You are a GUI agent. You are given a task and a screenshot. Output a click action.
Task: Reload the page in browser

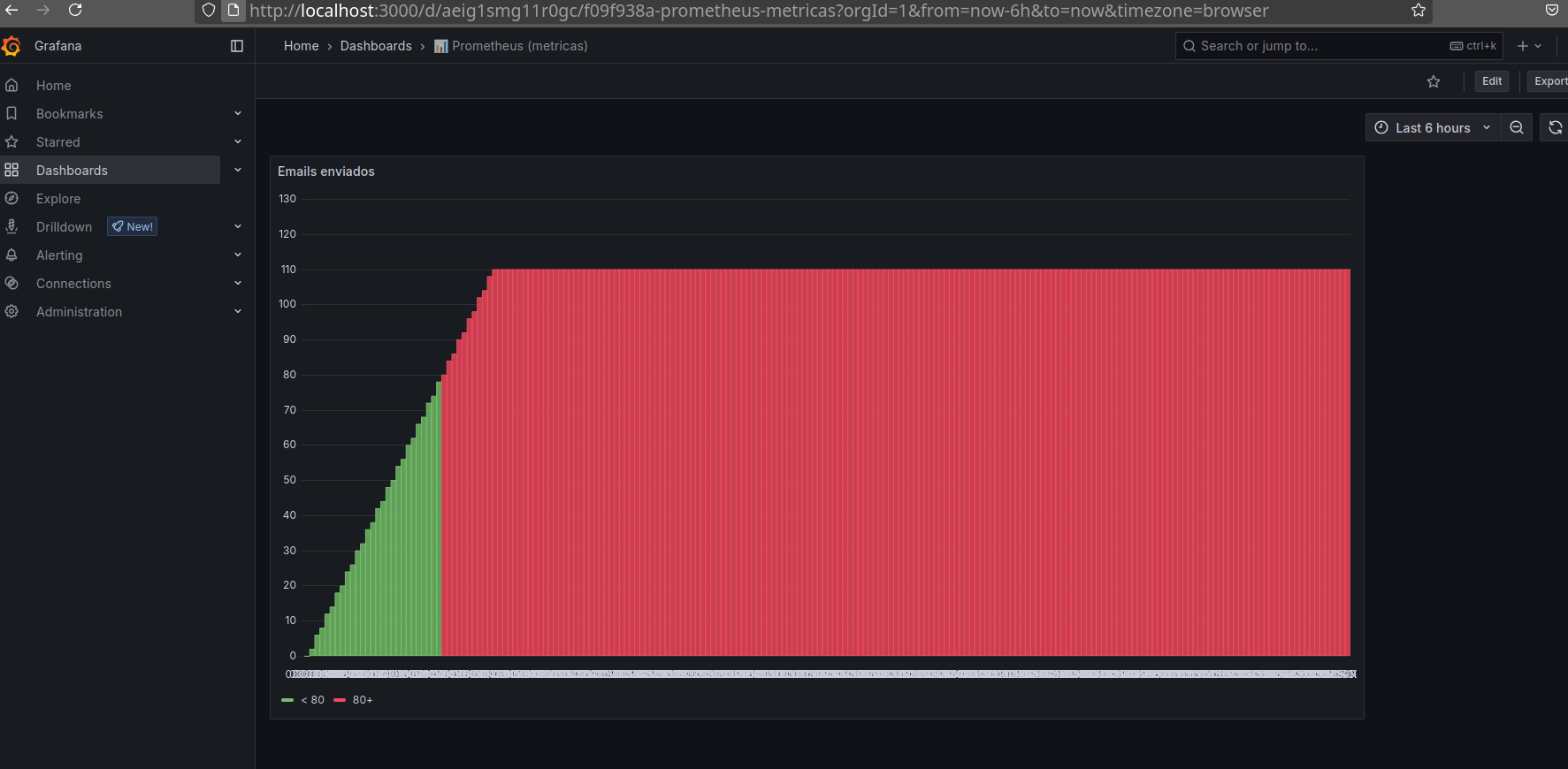coord(75,10)
